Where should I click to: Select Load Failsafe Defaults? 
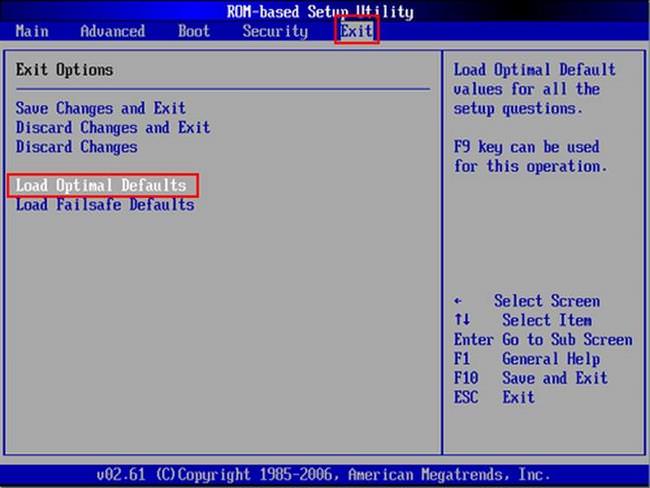[105, 204]
